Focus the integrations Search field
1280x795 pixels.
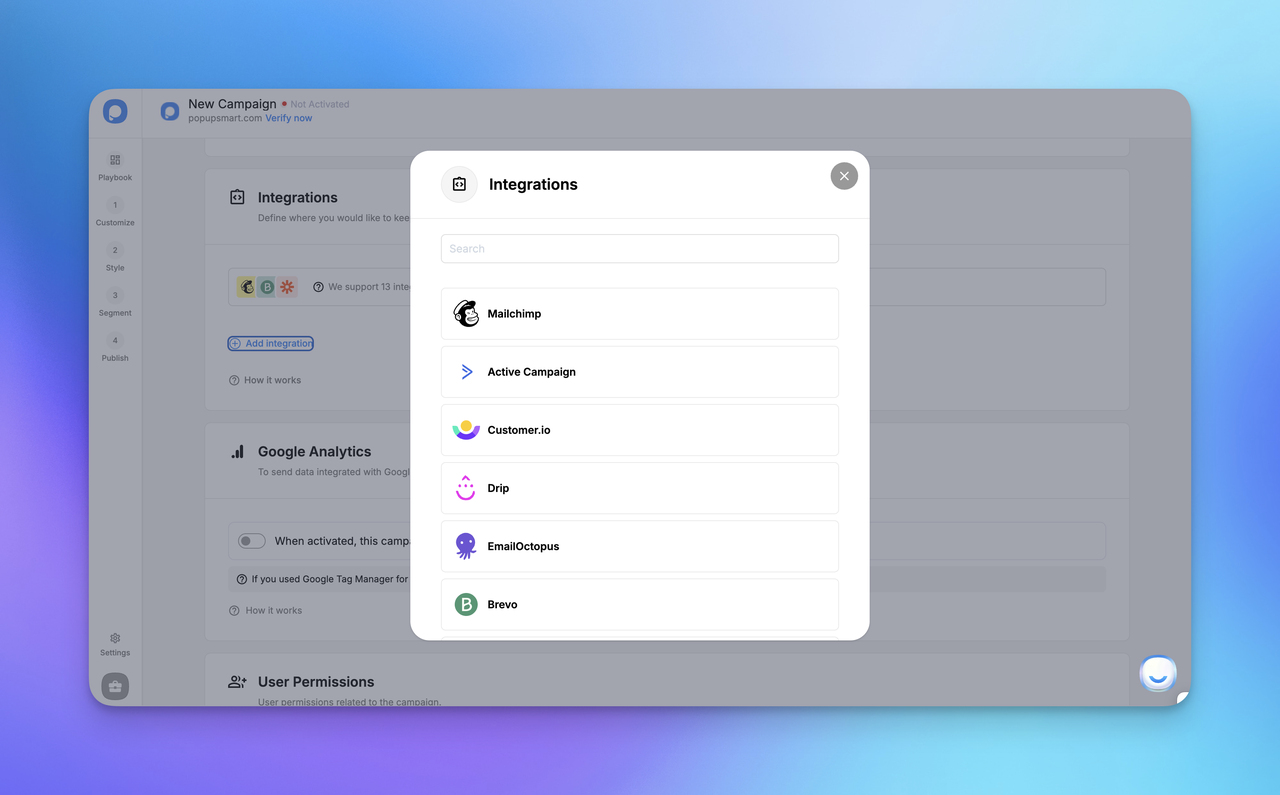coord(639,249)
